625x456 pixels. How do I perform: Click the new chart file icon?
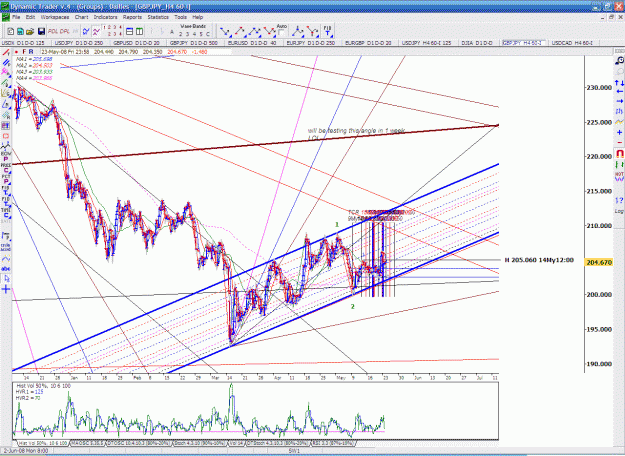point(11,31)
